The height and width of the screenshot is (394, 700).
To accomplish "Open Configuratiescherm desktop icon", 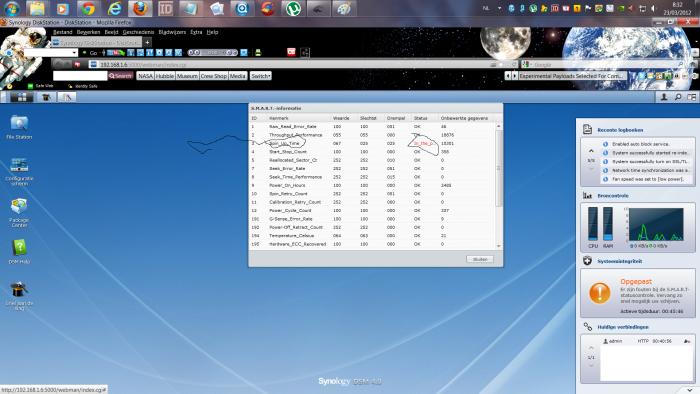I will point(19,171).
